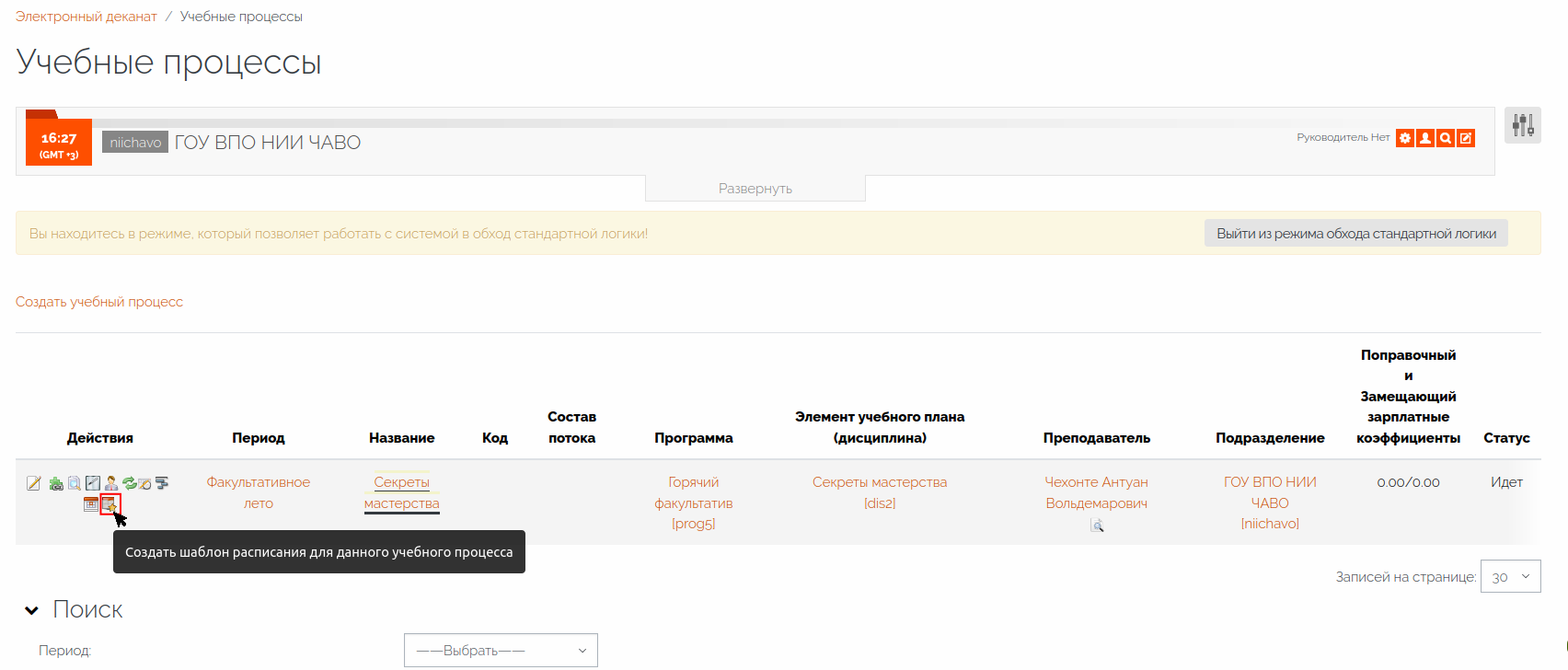The width and height of the screenshot is (1568, 670).
Task: Click the Учебные процессы breadcrumb text
Action: point(241,17)
